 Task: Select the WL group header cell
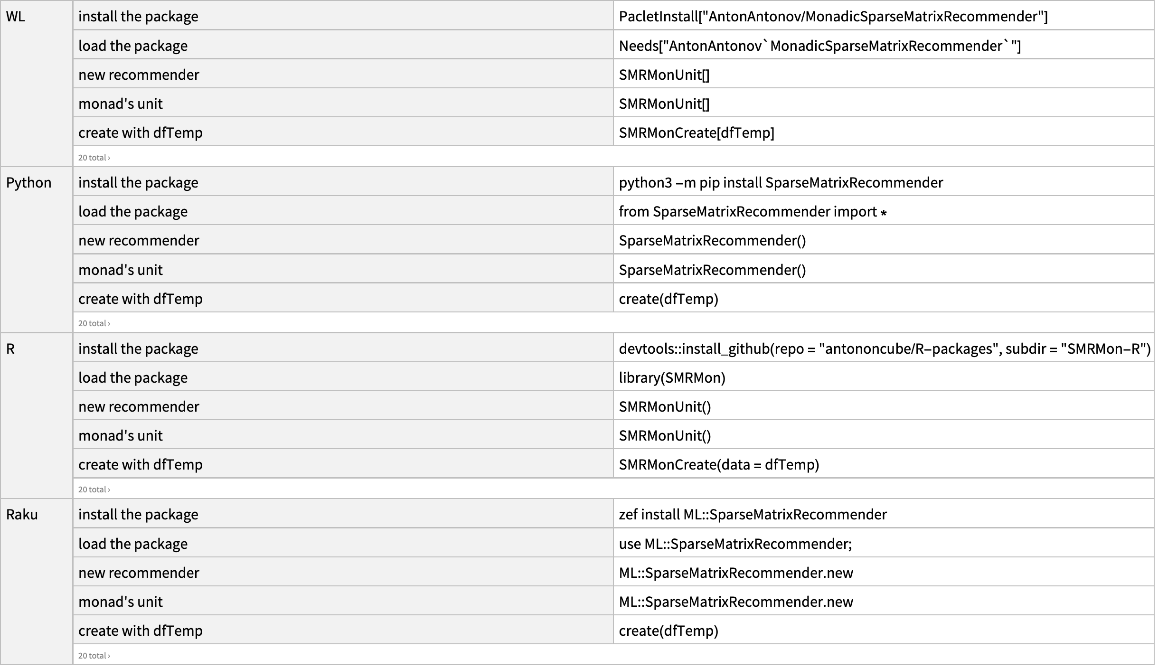pyautogui.click(x=16, y=17)
